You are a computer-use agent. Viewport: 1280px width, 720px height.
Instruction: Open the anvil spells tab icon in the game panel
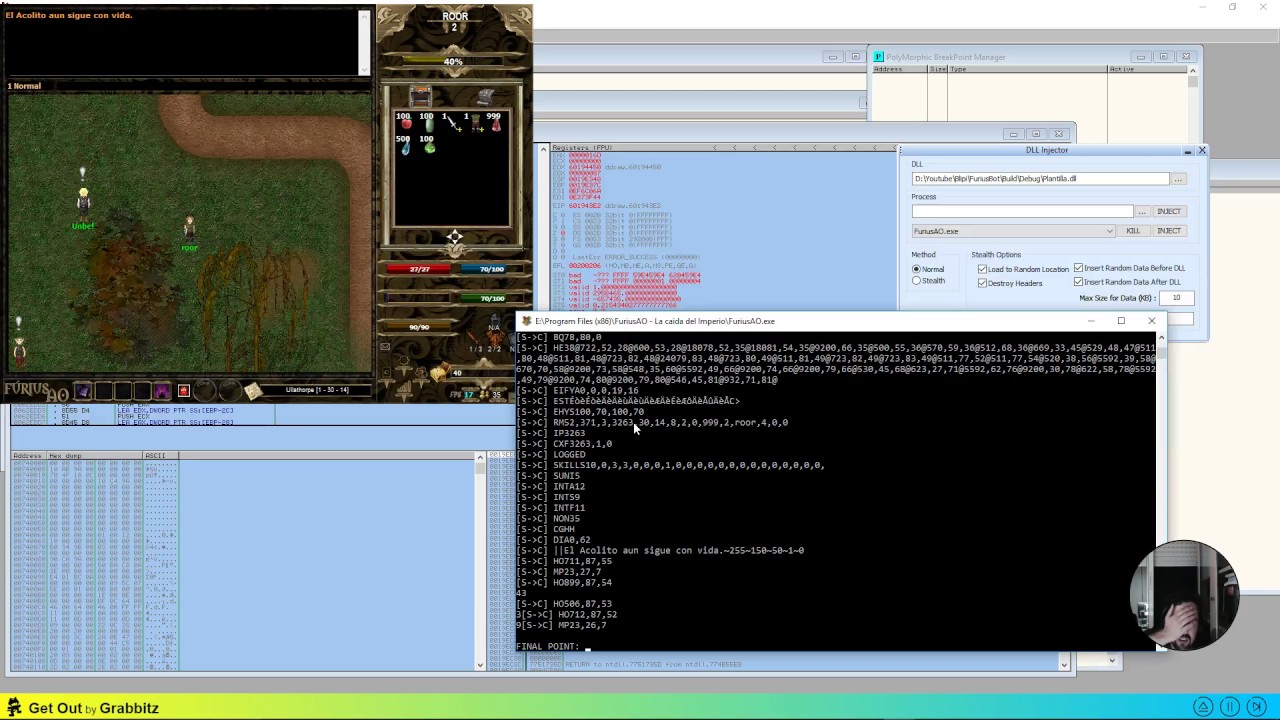pyautogui.click(x=485, y=96)
